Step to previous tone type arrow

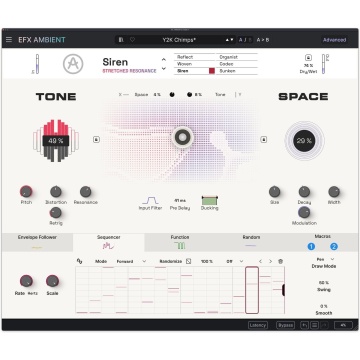click(164, 60)
